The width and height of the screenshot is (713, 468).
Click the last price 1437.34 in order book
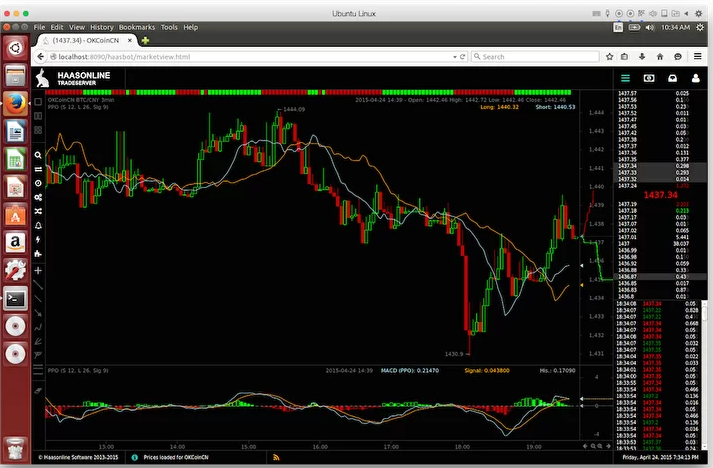point(660,195)
